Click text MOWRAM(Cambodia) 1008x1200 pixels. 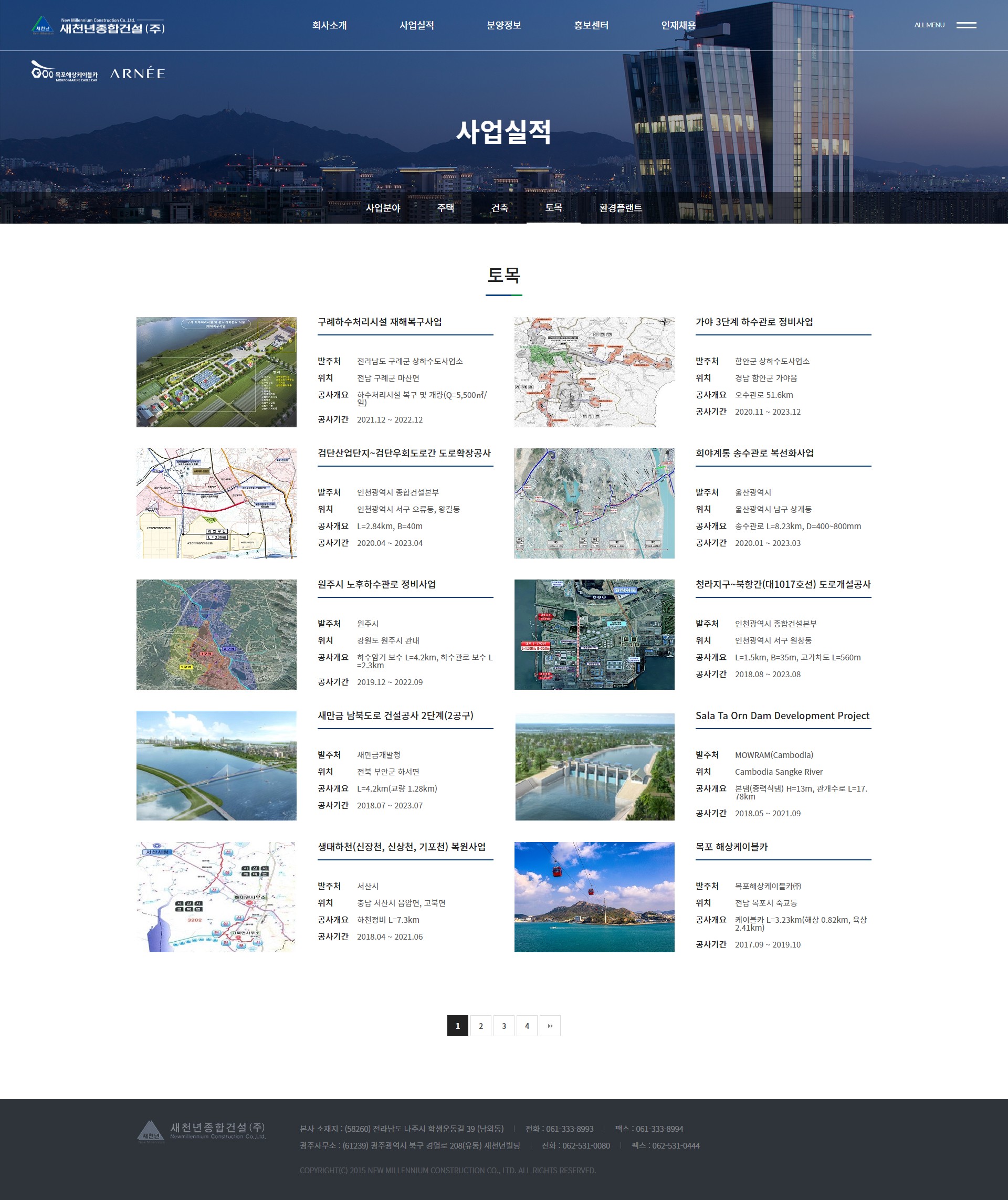point(774,755)
